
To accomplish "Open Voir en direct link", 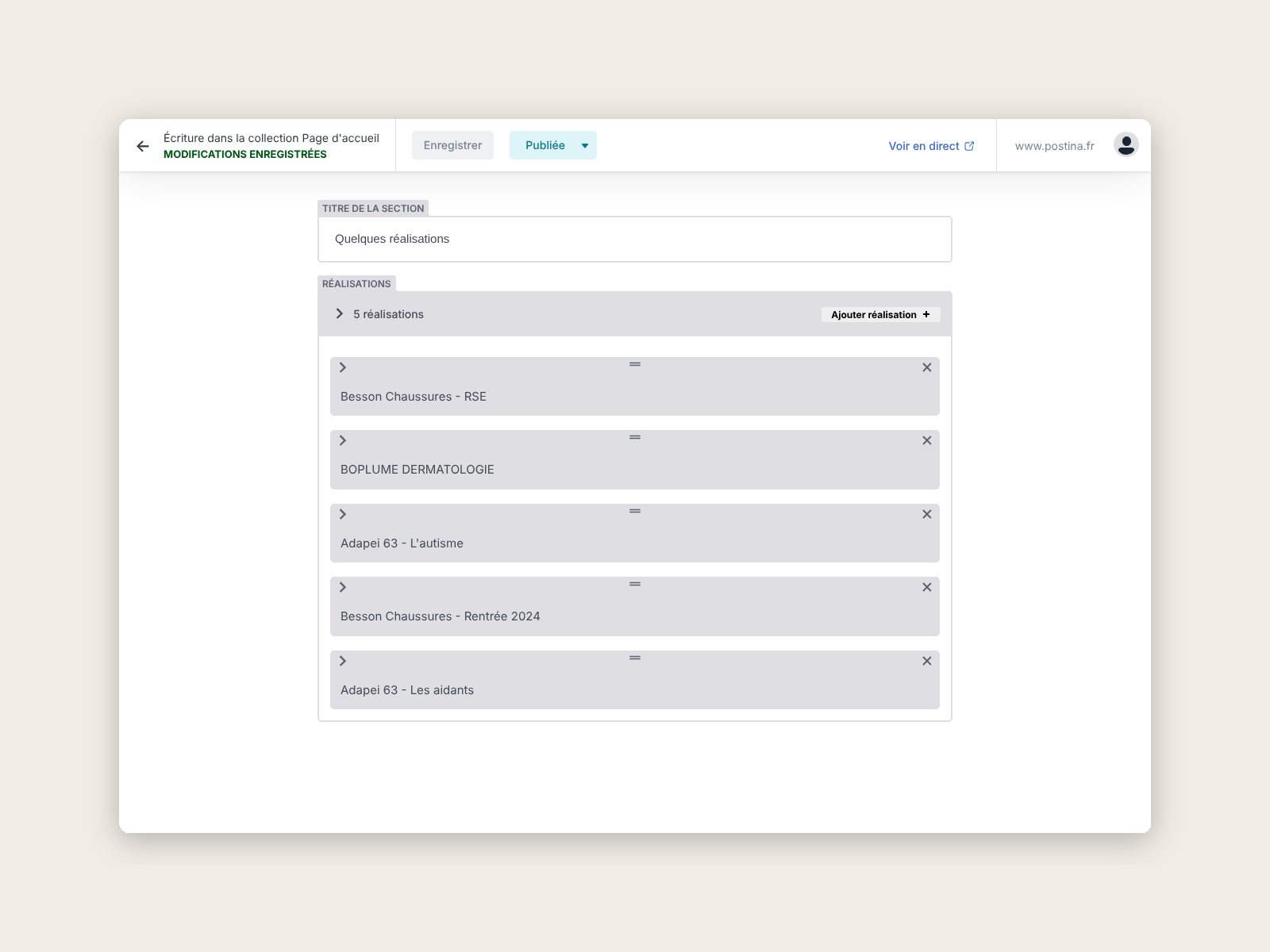I will tap(931, 146).
